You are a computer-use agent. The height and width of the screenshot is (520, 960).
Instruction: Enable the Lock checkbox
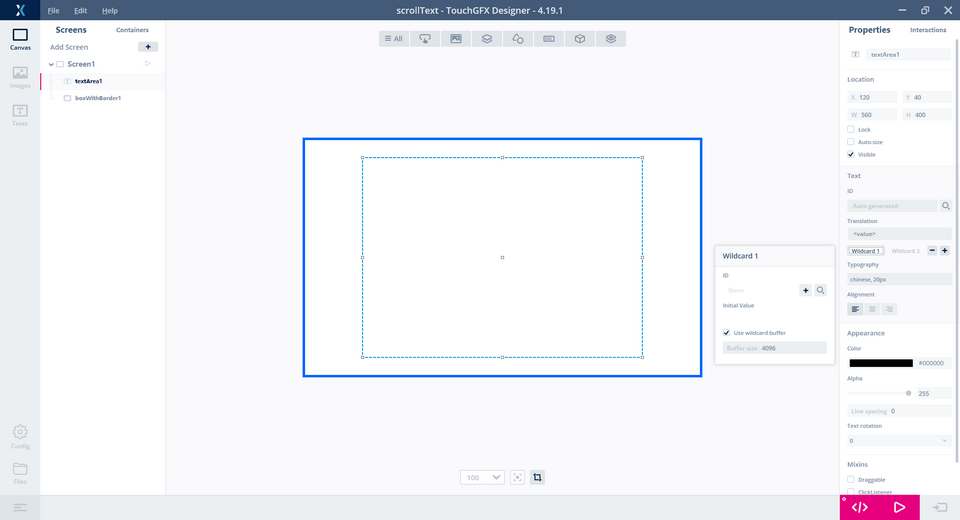click(x=850, y=129)
